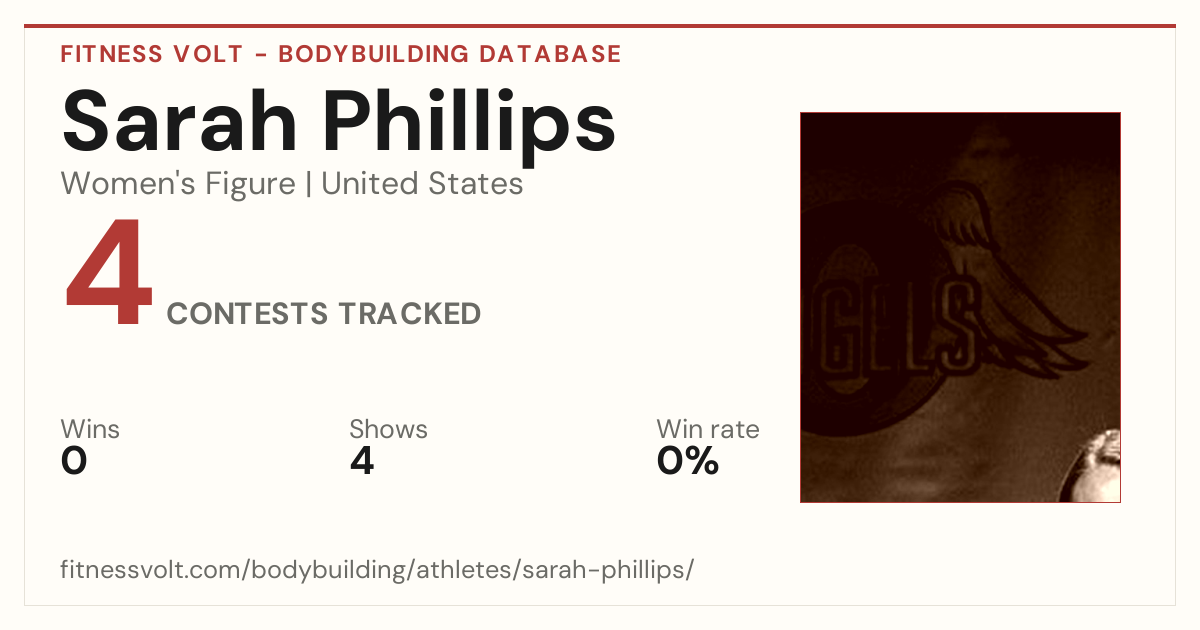Image resolution: width=1200 pixels, height=630 pixels.
Task: Click the word Sarah in the title
Action: click(x=181, y=121)
